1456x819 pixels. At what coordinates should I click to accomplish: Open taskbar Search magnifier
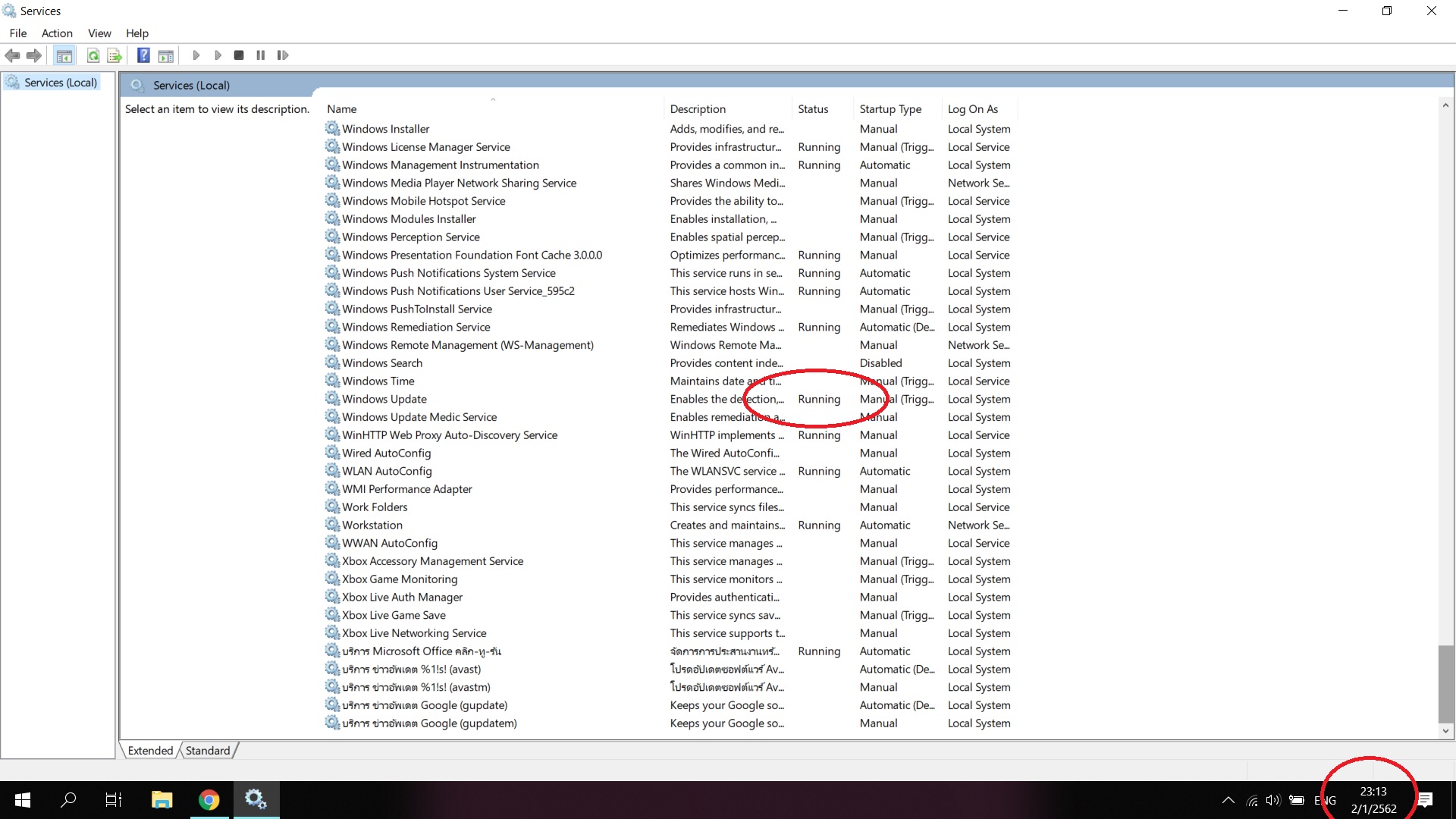(x=68, y=800)
